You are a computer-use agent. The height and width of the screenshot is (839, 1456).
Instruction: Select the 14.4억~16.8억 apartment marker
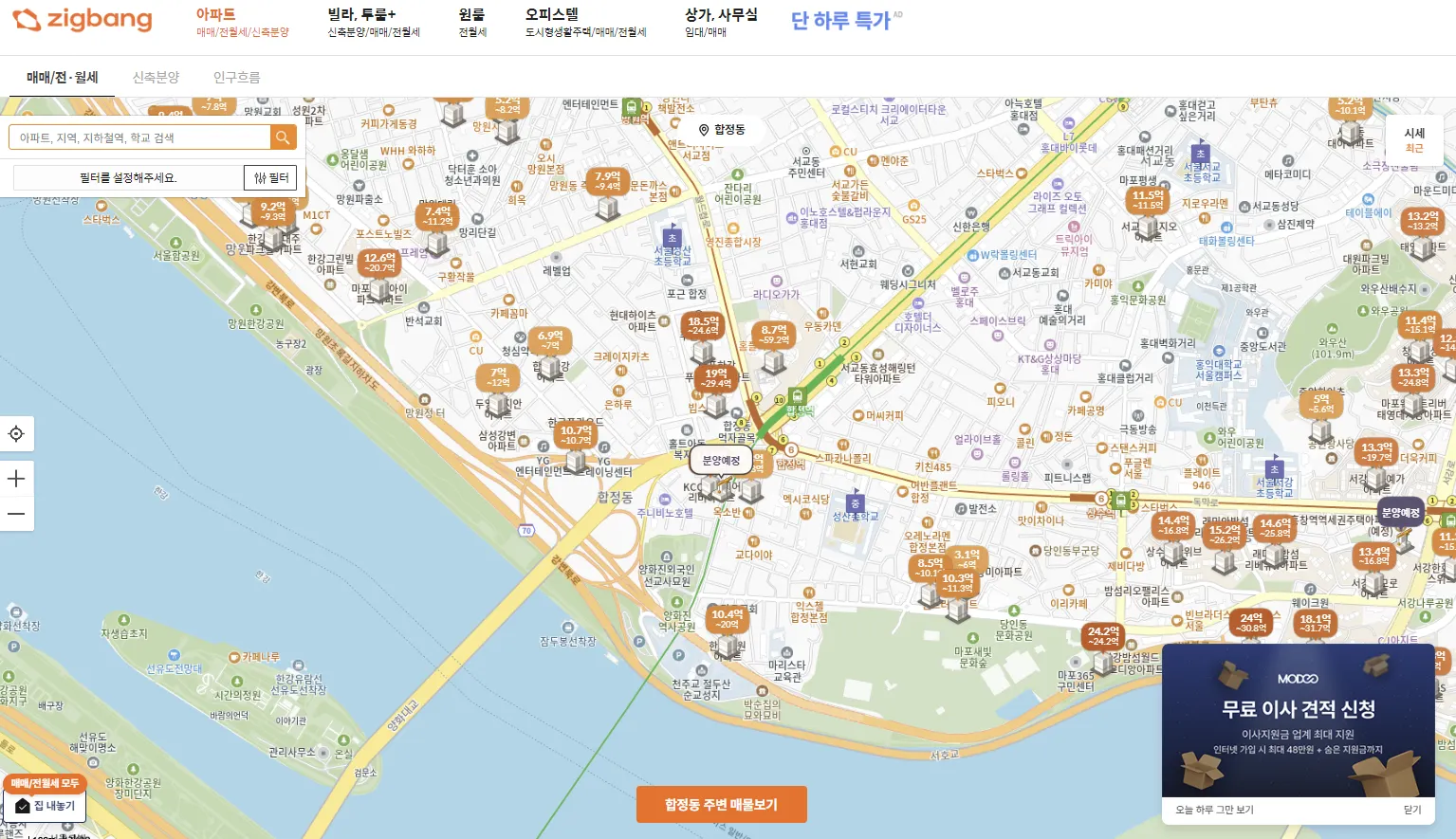pos(1173,524)
